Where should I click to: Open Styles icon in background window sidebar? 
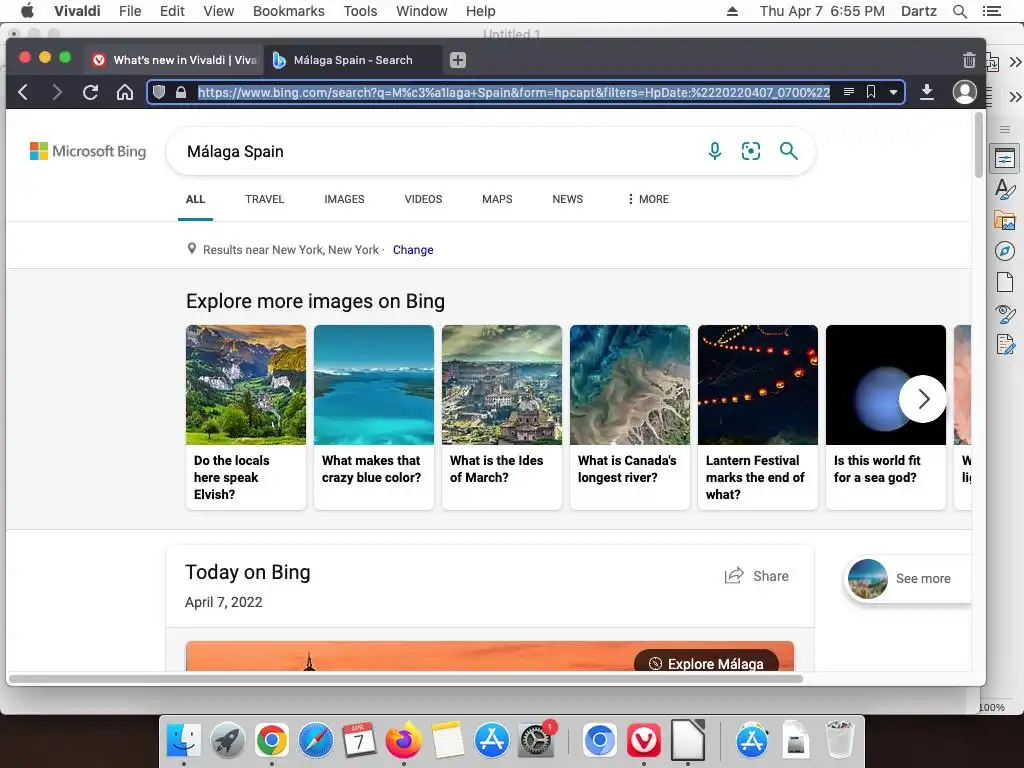coord(1005,189)
